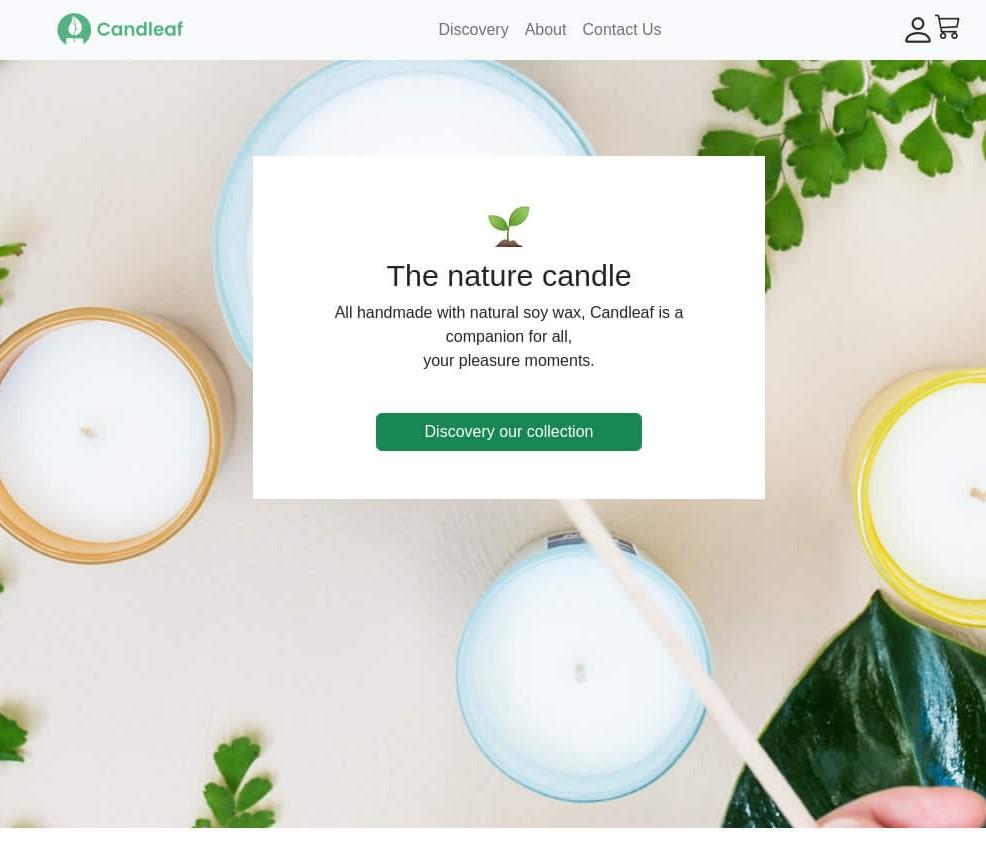Click the seedling sprout emoji
The width and height of the screenshot is (986, 851).
pyautogui.click(x=509, y=226)
